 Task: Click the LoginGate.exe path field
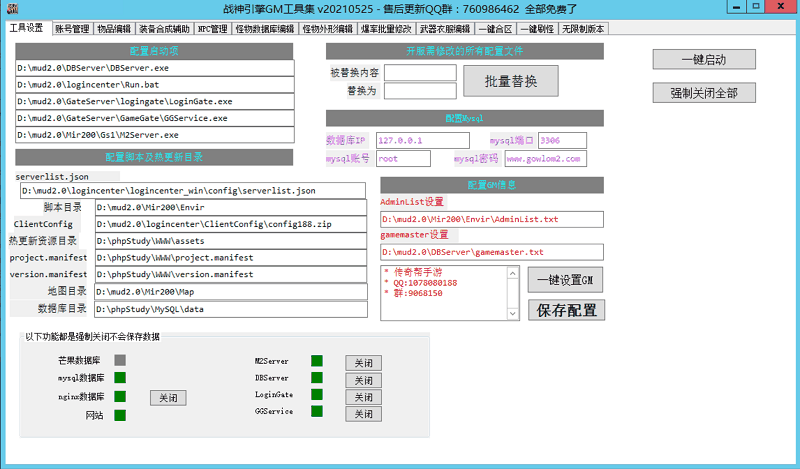(155, 102)
